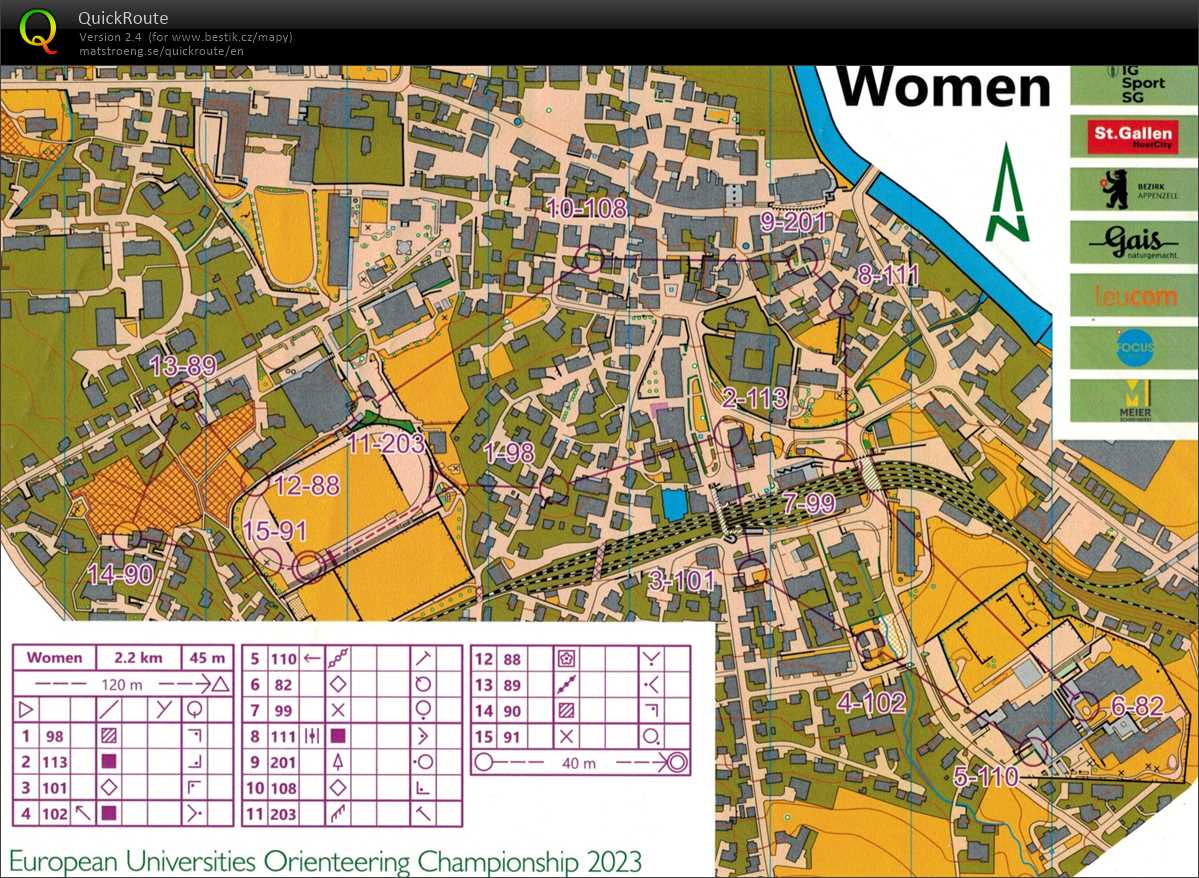Click control label 10-108 on the map
1199x878 pixels.
point(587,208)
